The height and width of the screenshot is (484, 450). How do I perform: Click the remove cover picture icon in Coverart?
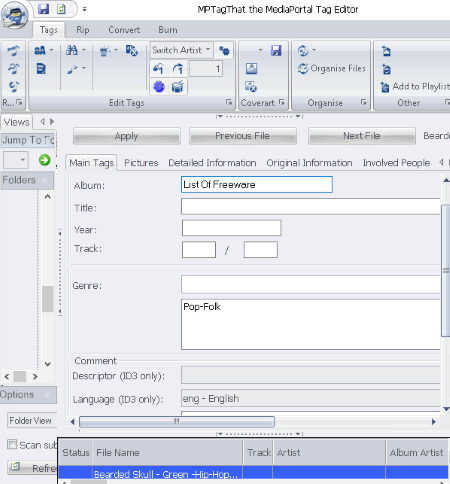(x=251, y=87)
